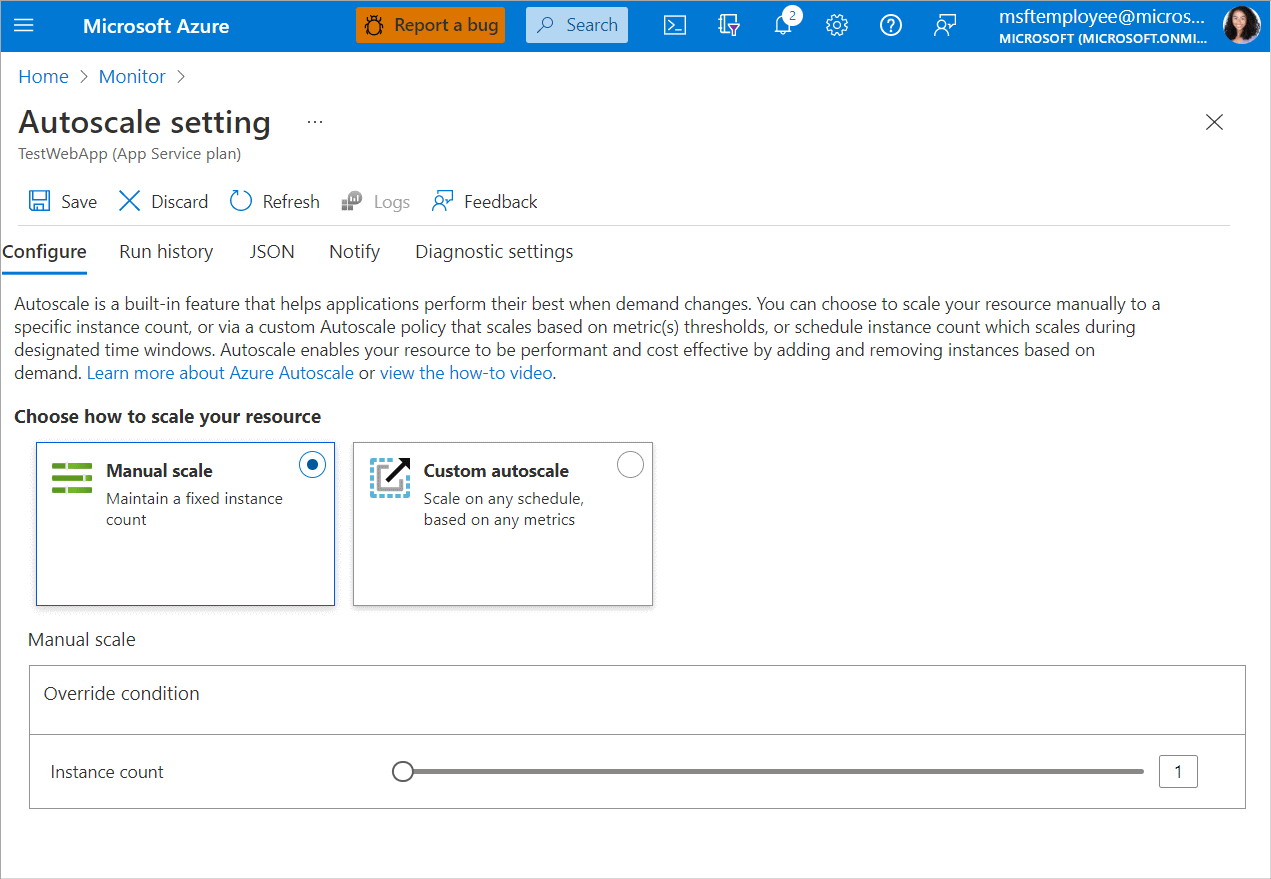The image size is (1271, 879).
Task: Click the Microsoft Azure title
Action: tap(156, 25)
